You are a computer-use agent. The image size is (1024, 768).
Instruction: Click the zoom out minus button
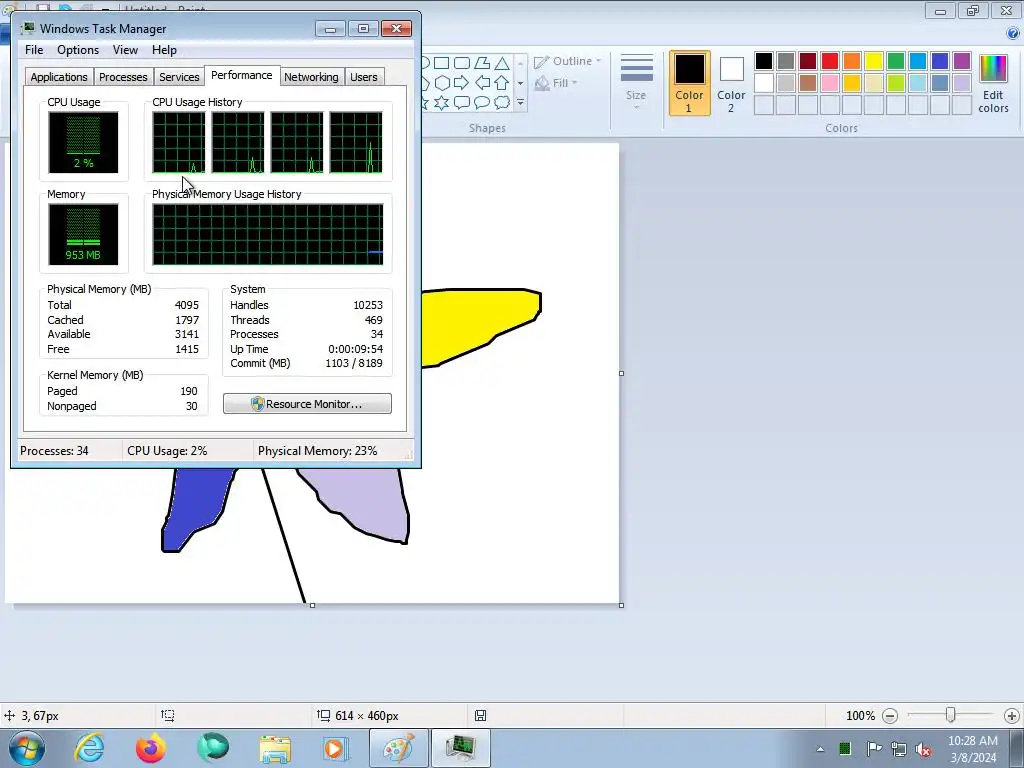[889, 716]
